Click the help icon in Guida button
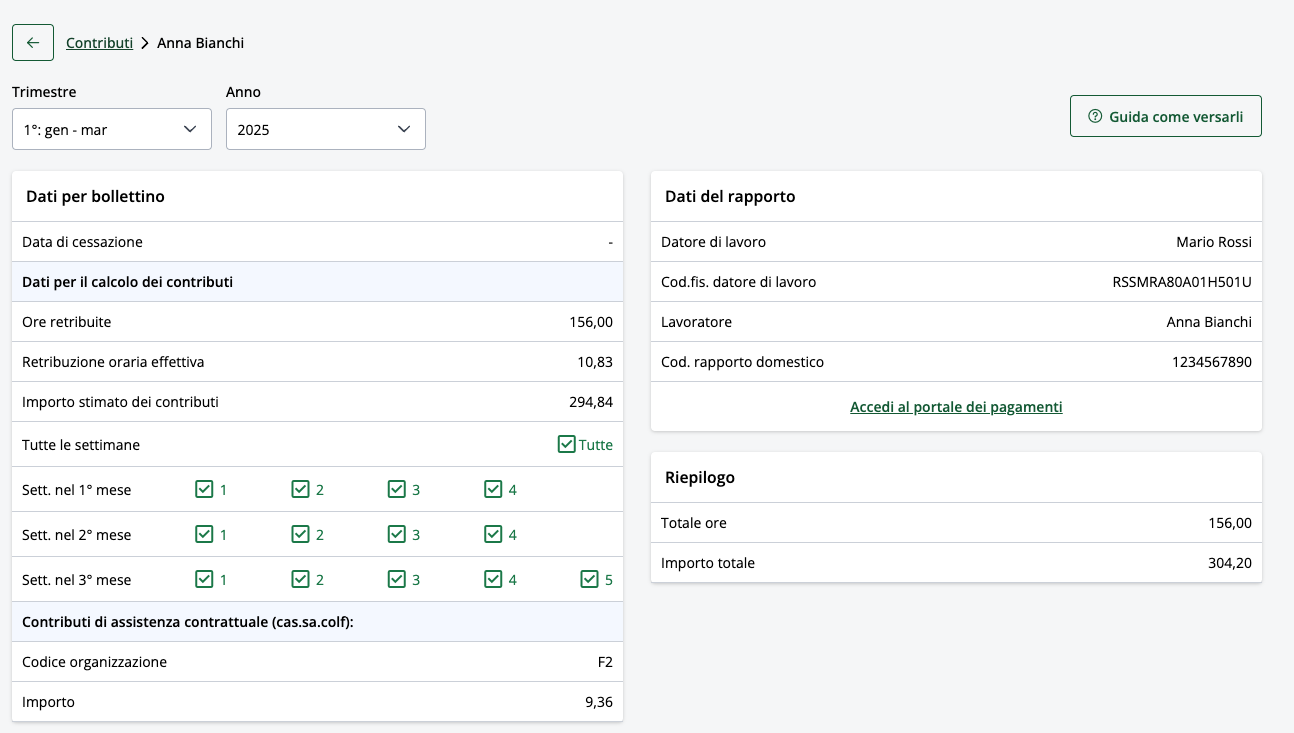Image resolution: width=1294 pixels, height=733 pixels. [x=1095, y=116]
